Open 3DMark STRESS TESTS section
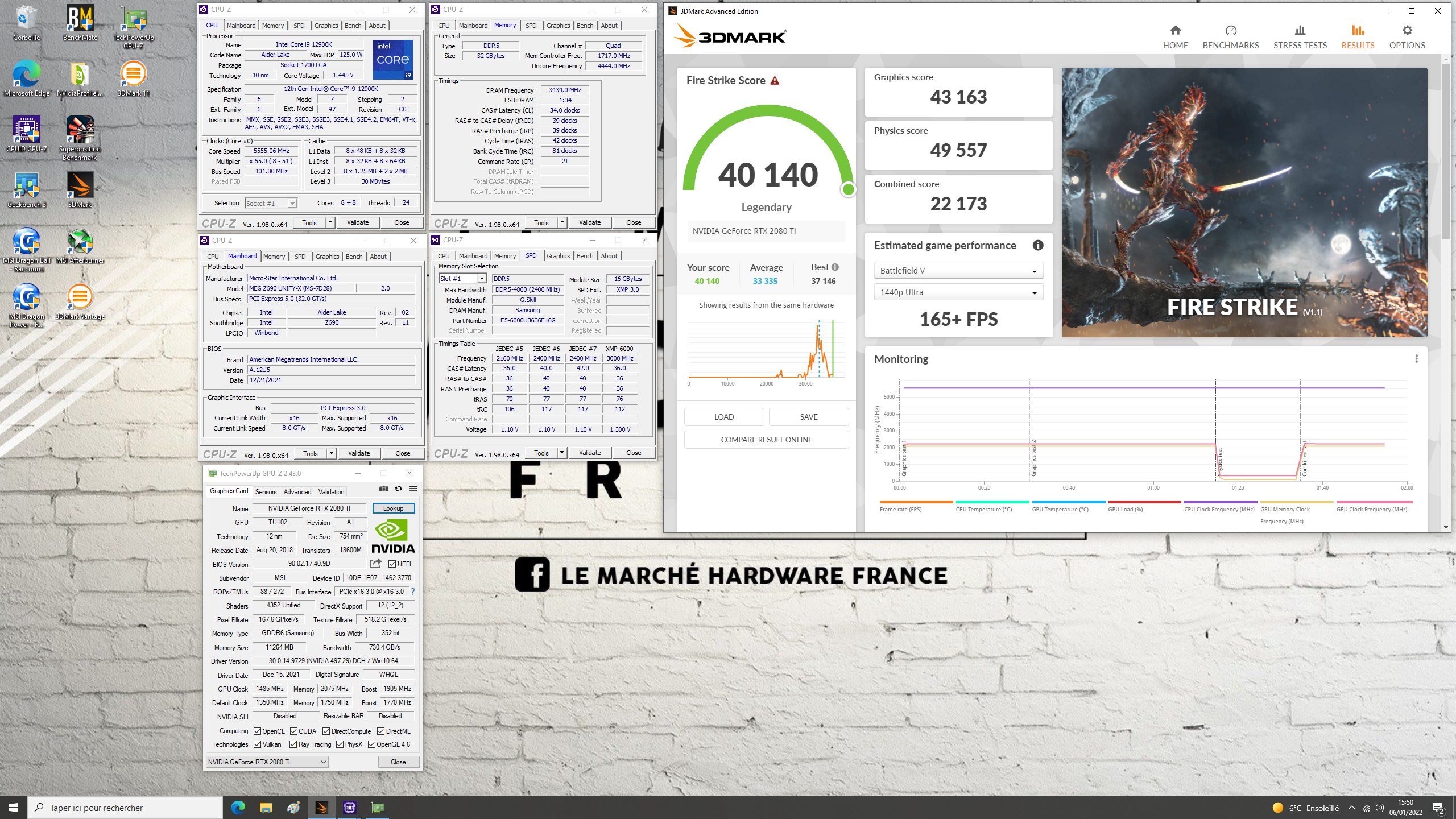The height and width of the screenshot is (819, 1456). (x=1300, y=37)
